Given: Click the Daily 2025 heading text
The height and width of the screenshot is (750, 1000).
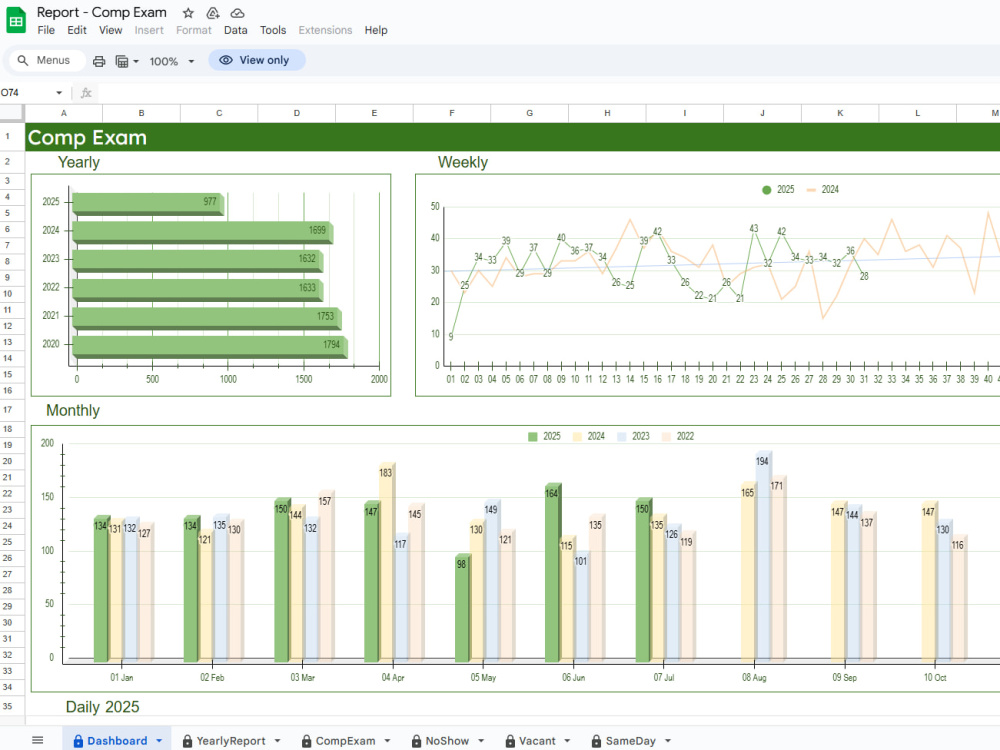Looking at the screenshot, I should pos(102,707).
